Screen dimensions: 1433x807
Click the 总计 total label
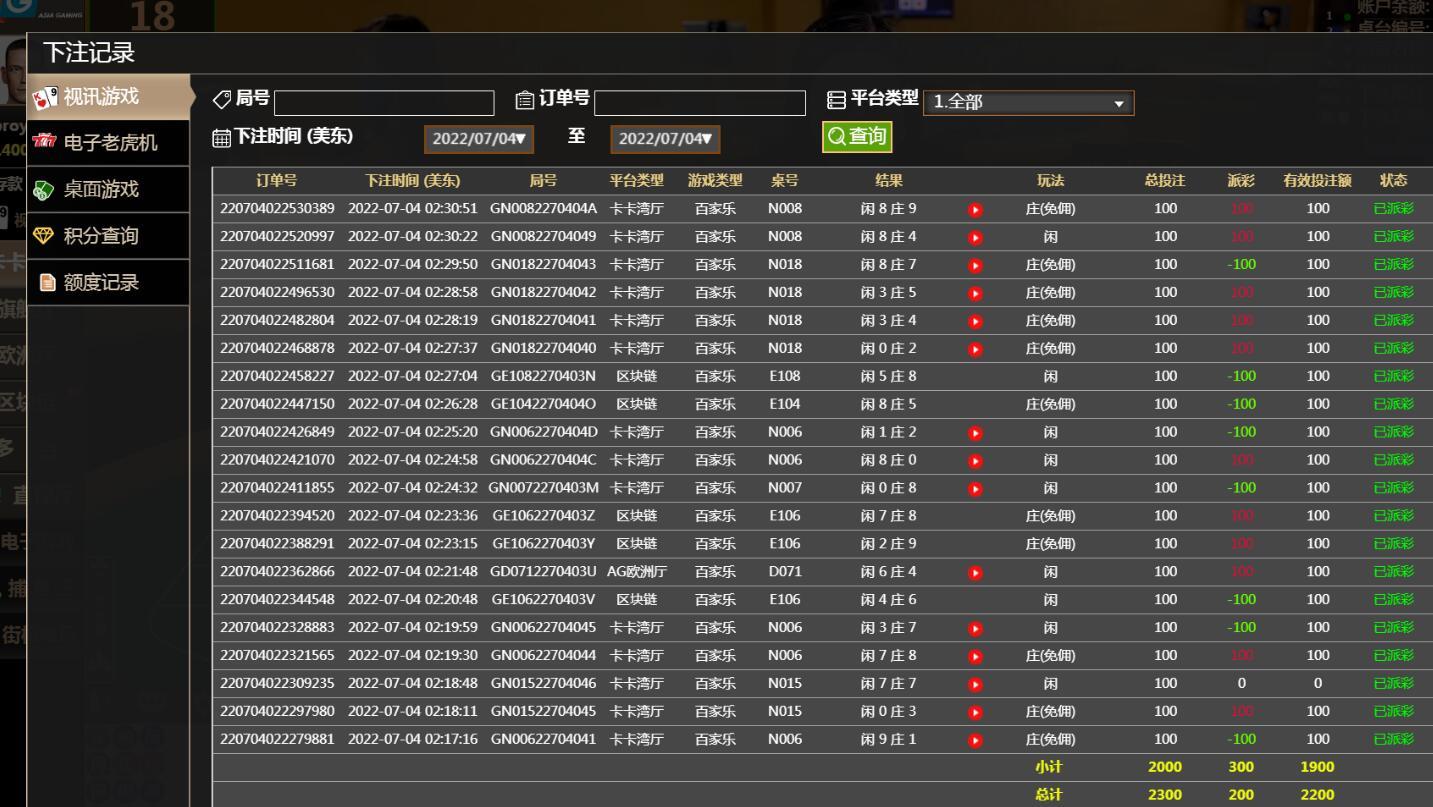(1048, 796)
